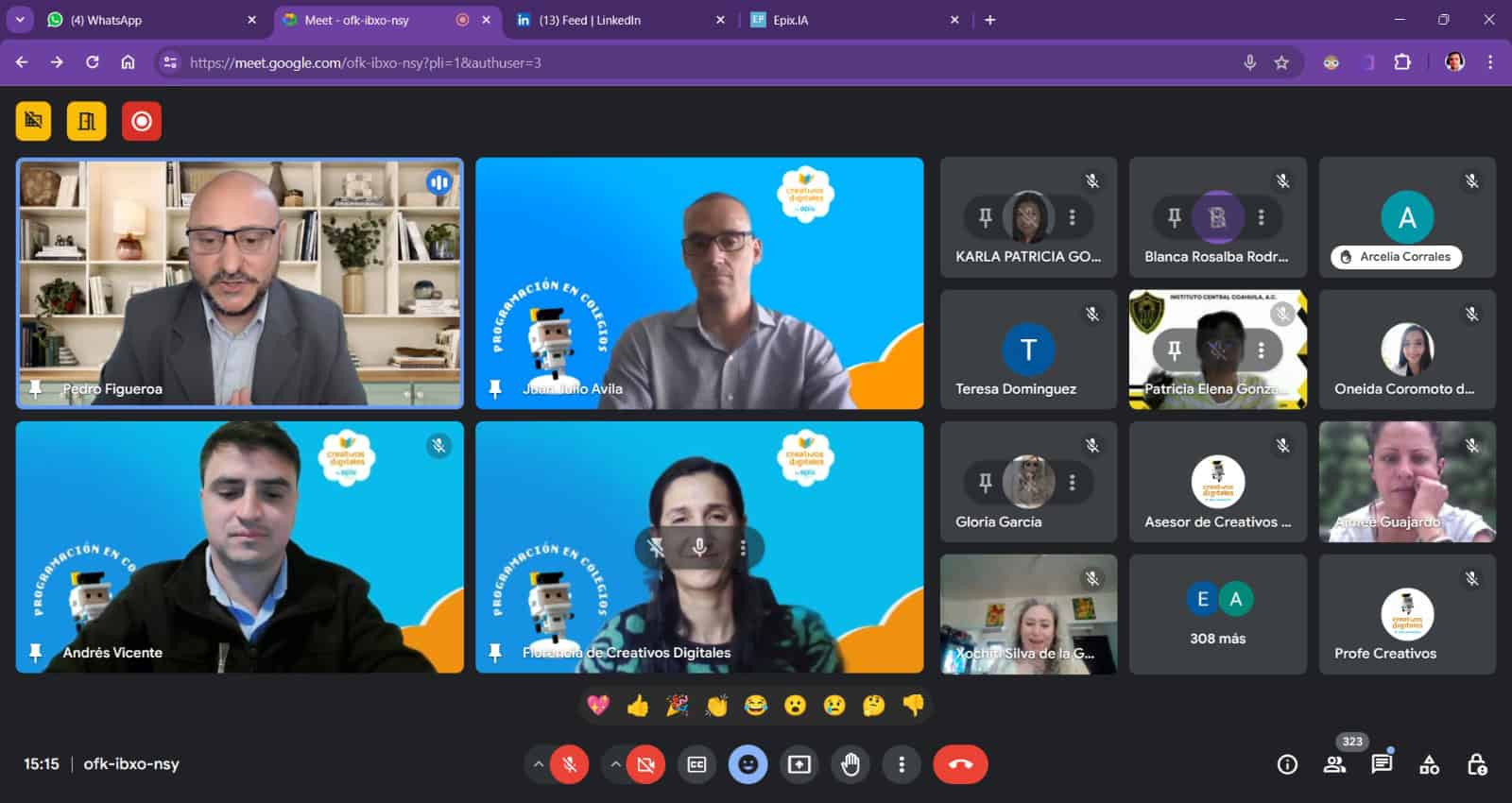This screenshot has width=1512, height=803.
Task: Open the emoji reactions smiley button
Action: 747,764
